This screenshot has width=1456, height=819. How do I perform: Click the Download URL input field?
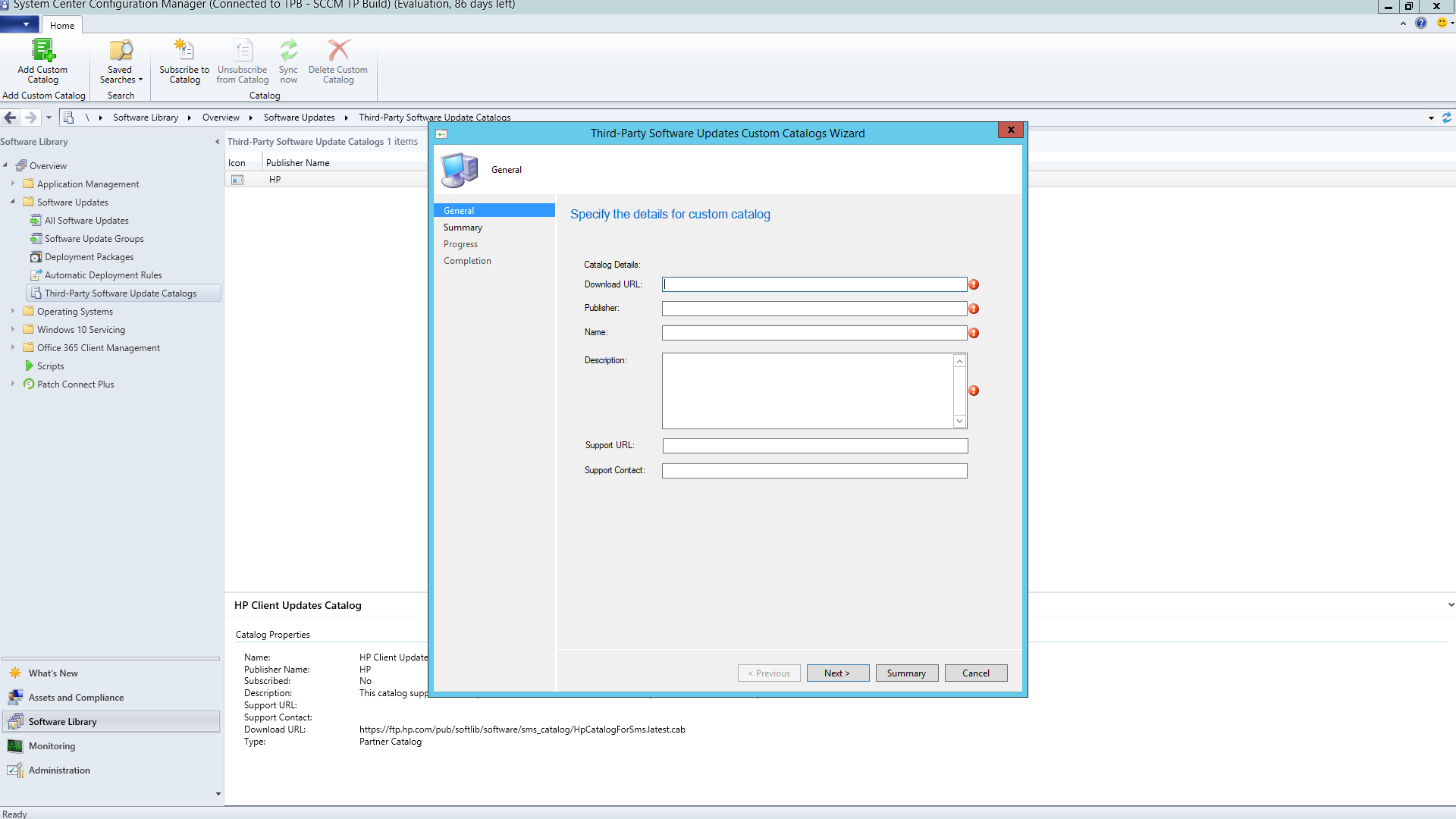pos(814,284)
